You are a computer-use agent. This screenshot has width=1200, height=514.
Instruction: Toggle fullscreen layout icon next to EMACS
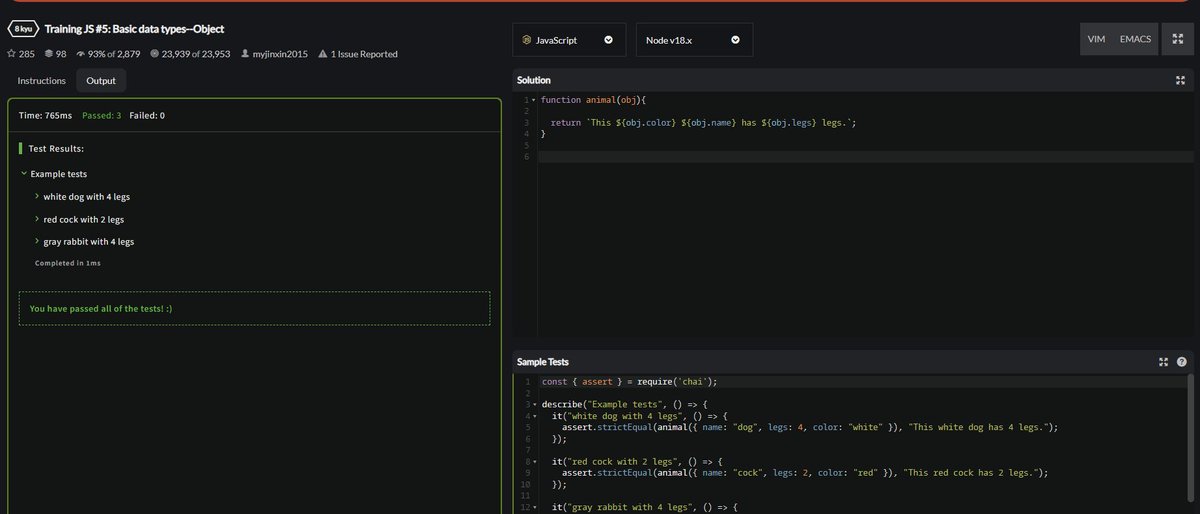[1177, 40]
